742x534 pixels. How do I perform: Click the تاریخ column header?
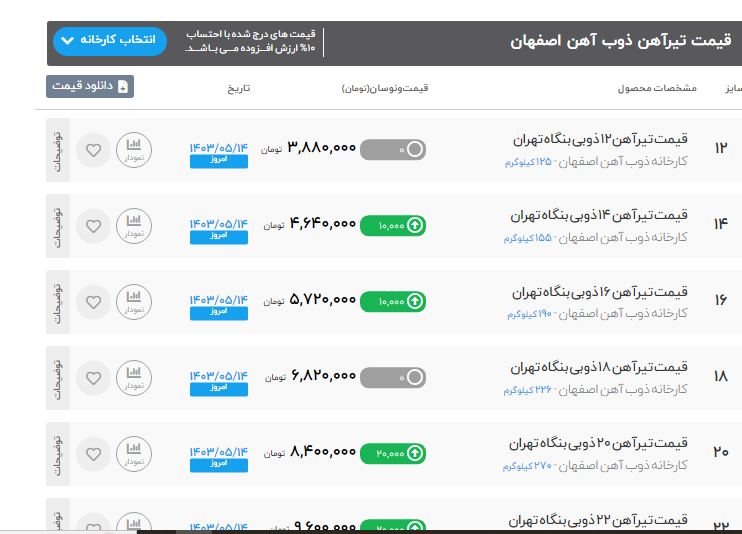click(238, 88)
